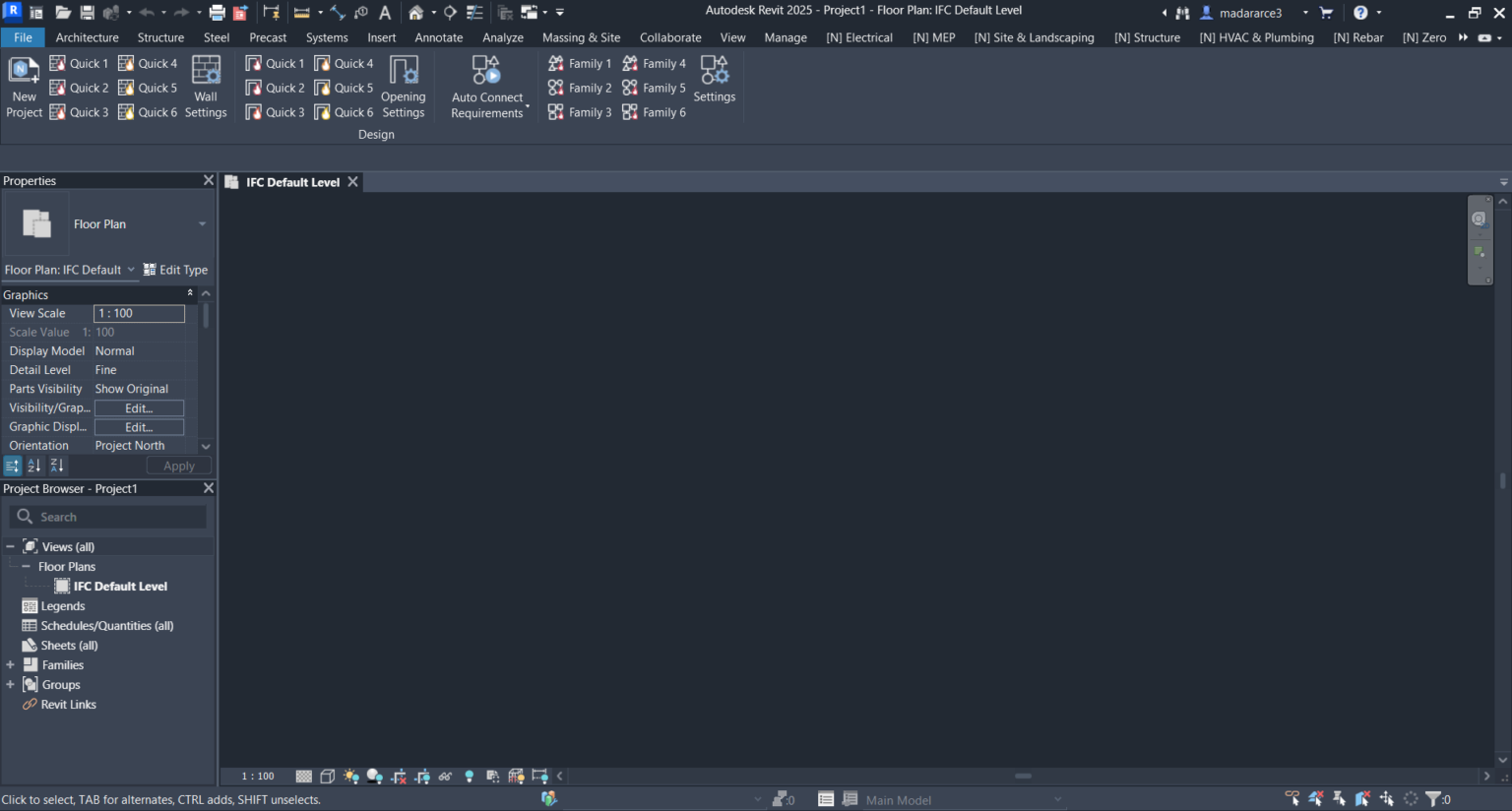This screenshot has height=811, width=1512.
Task: Open the Print tool in quick access toolbar
Action: [x=217, y=13]
